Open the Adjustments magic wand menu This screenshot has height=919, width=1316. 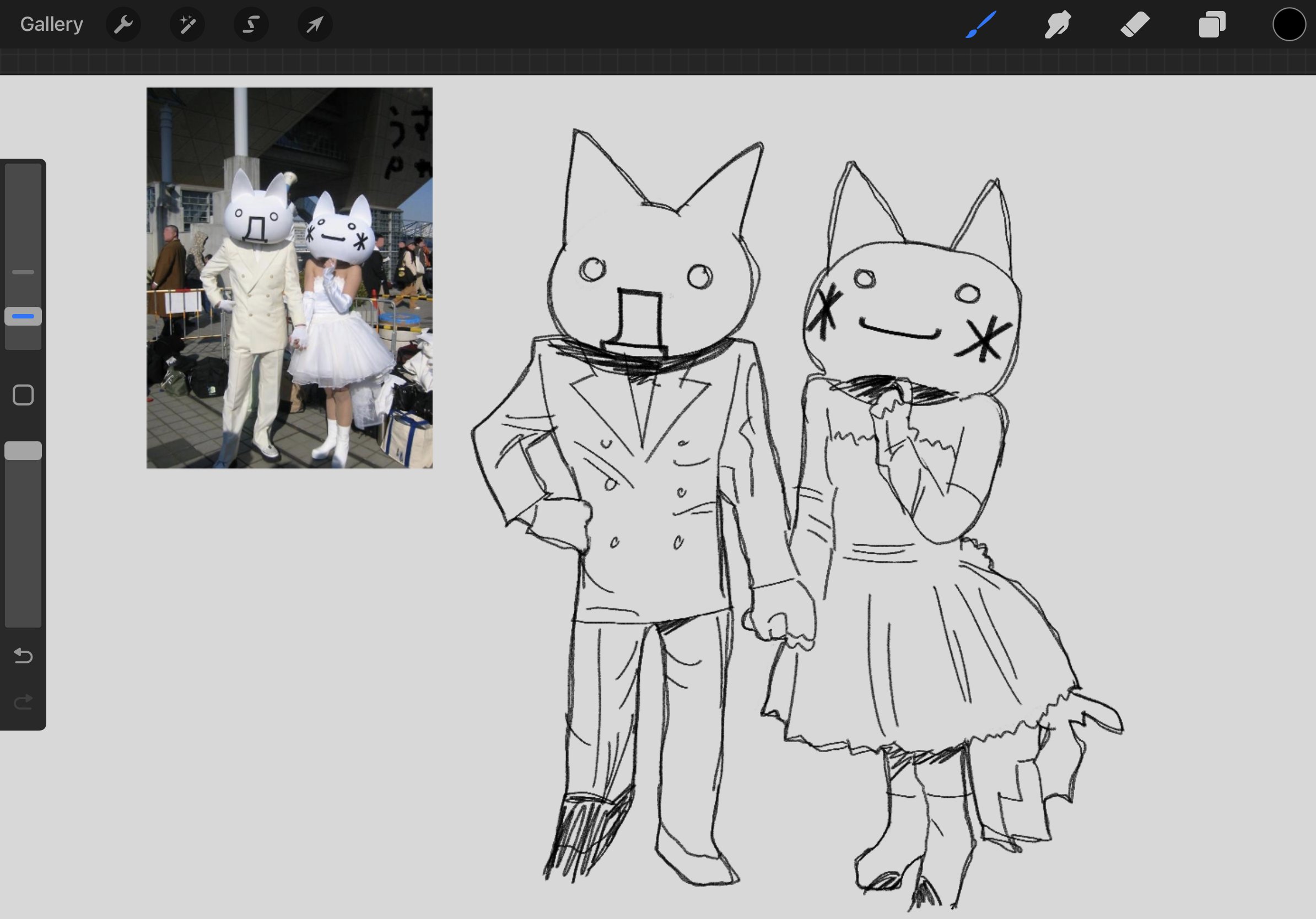coord(187,24)
